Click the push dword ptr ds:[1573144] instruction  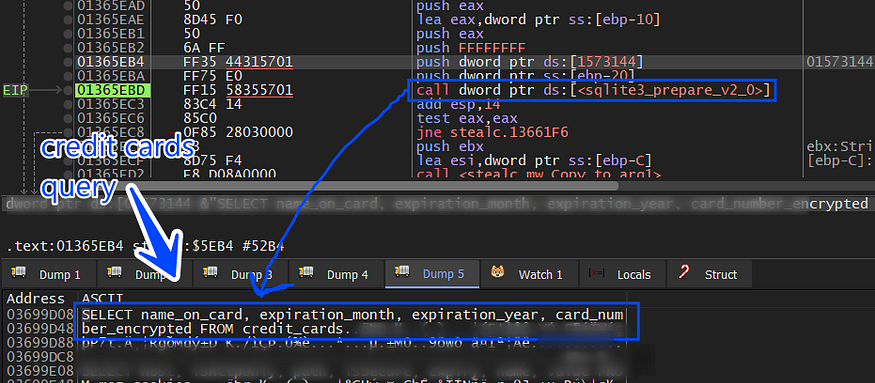coord(530,61)
